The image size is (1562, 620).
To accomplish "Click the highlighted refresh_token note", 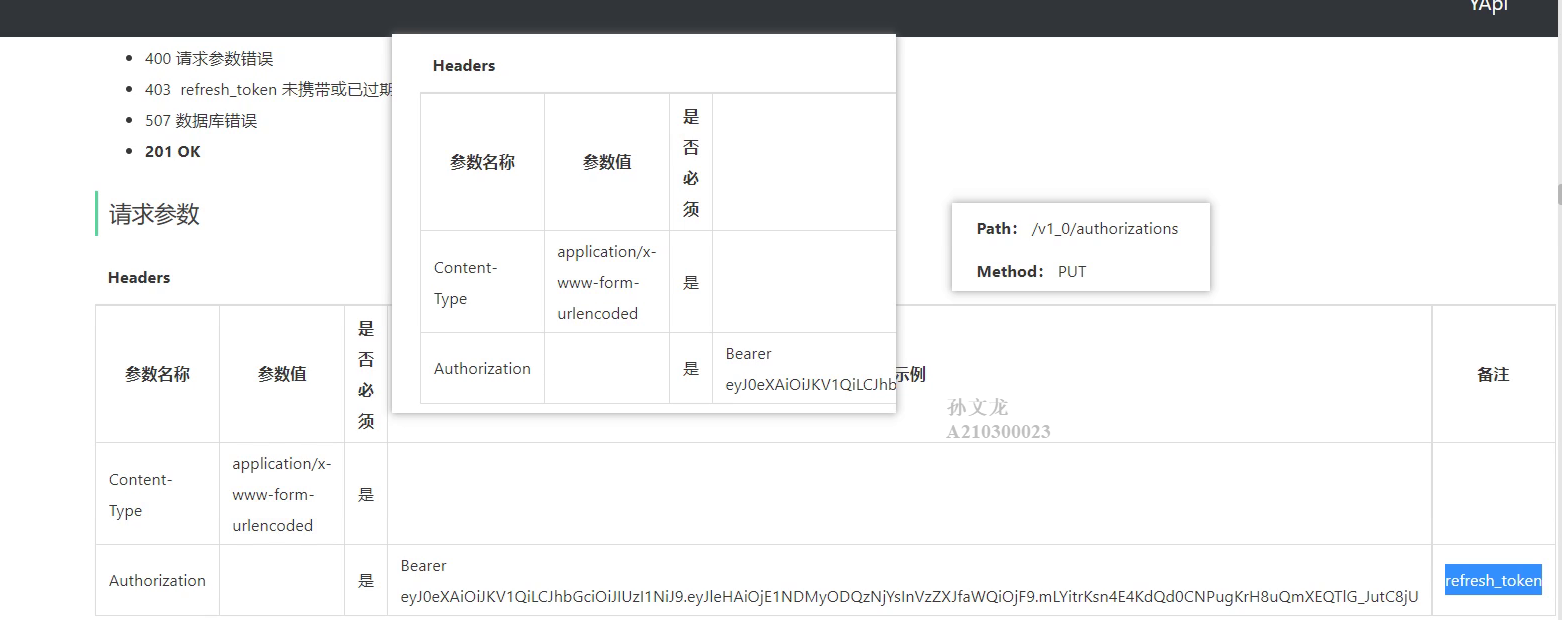I will tap(1493, 580).
